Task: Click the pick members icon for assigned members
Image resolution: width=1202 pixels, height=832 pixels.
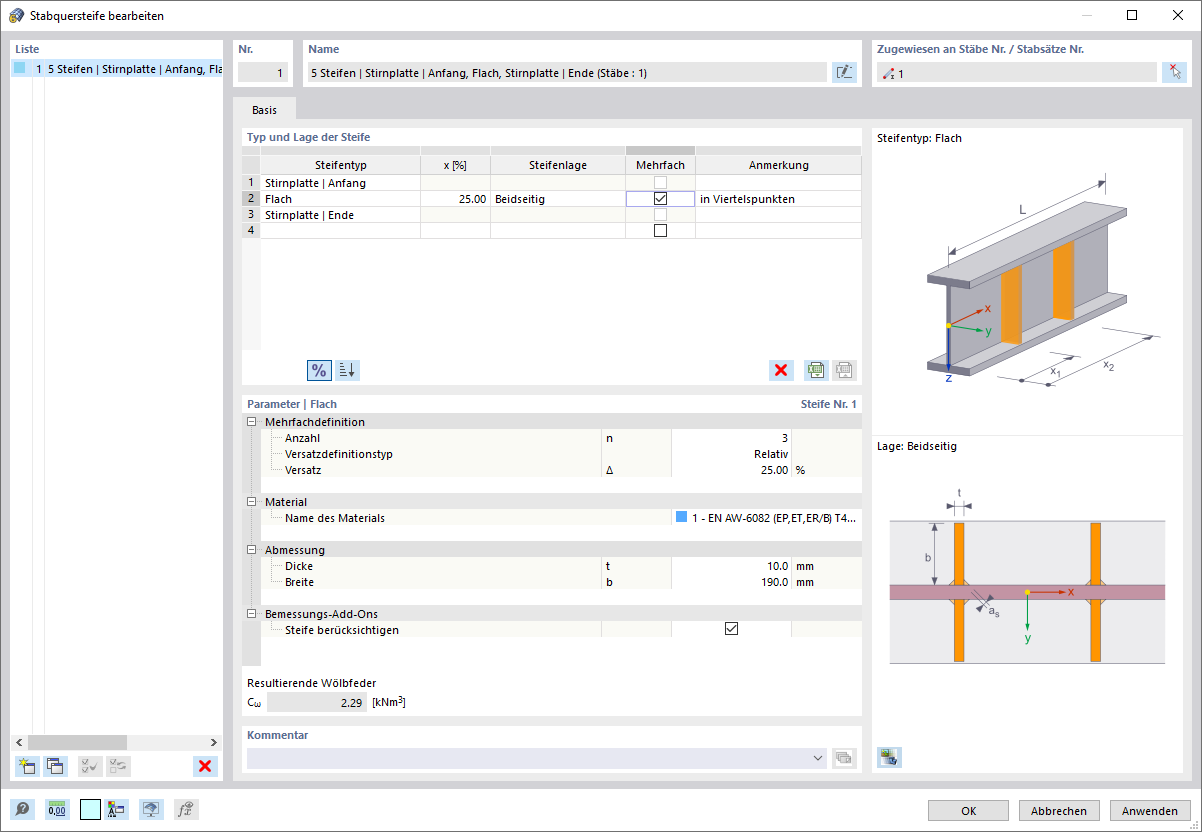Action: coord(1174,72)
